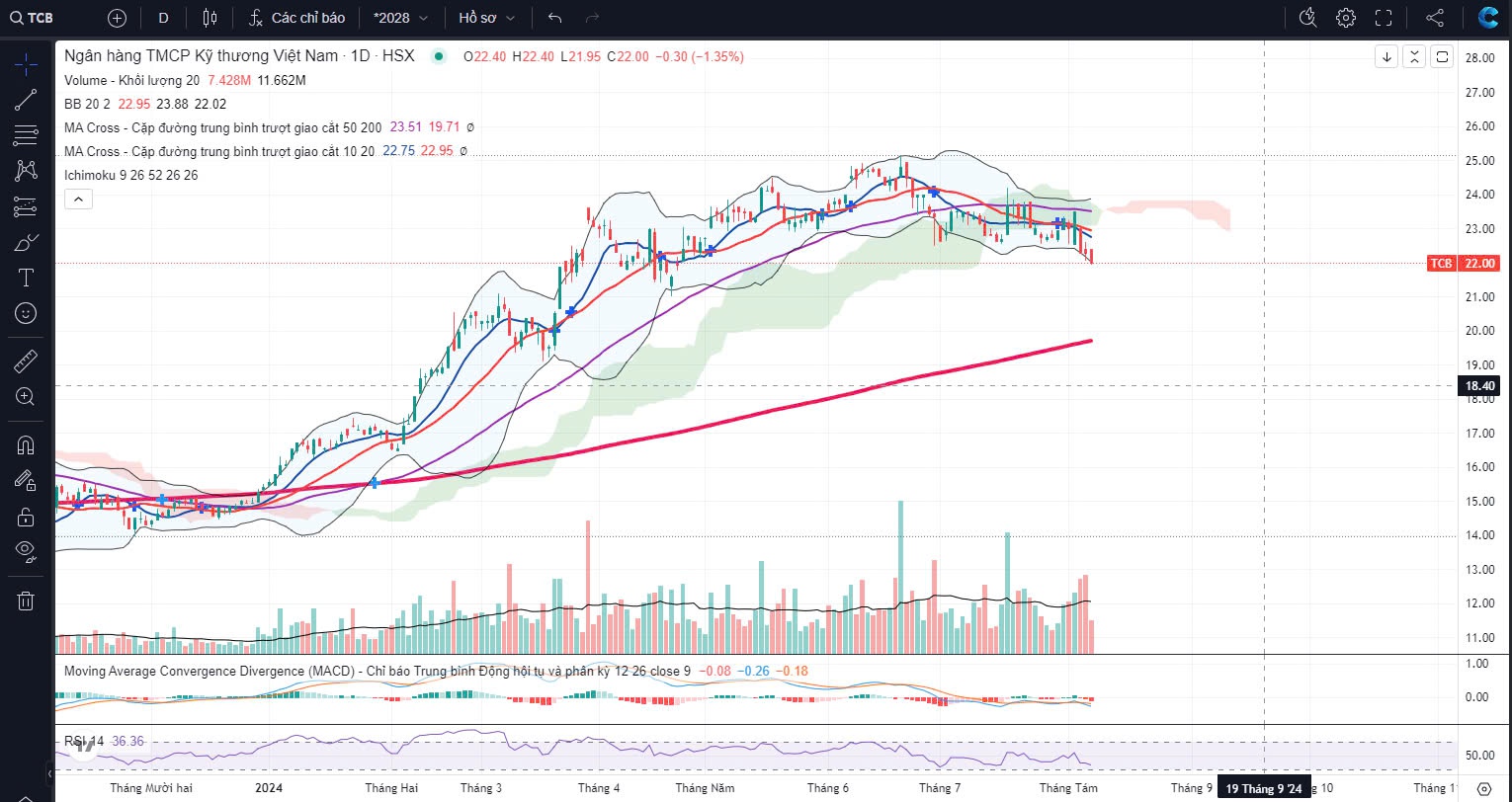Screen dimensions: 1512x802
Task: Open the forecasting and measurement tools
Action: [x=26, y=206]
